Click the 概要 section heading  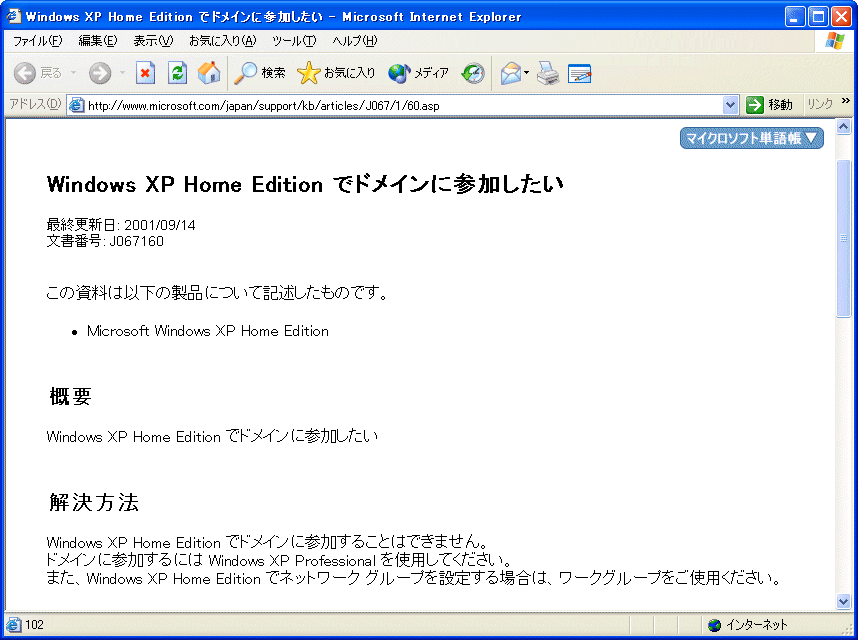(71, 396)
